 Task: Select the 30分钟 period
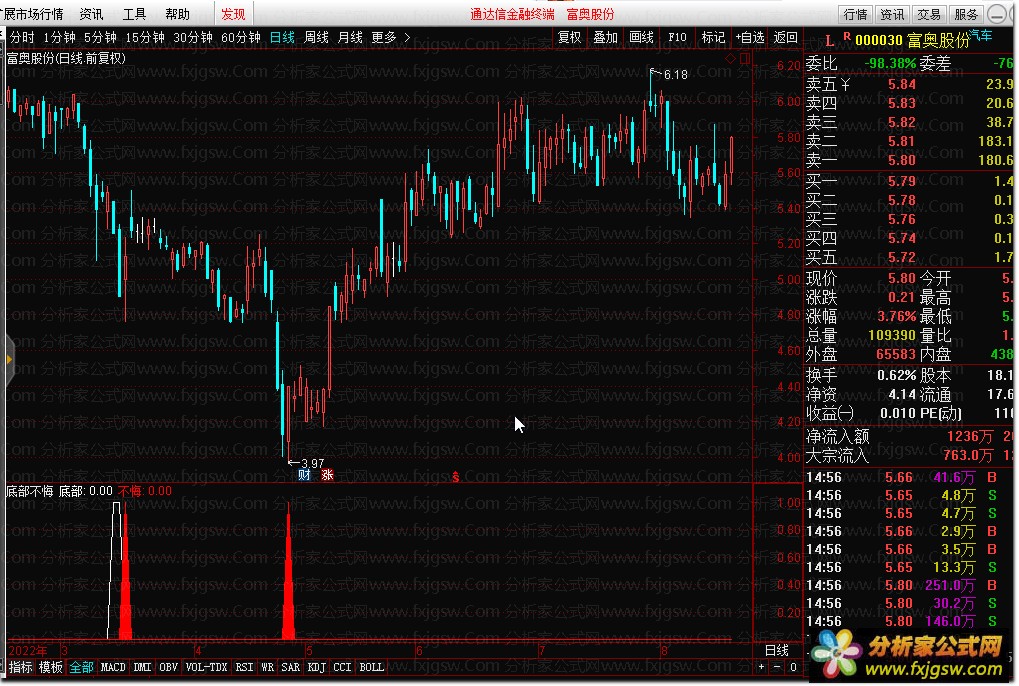point(193,38)
